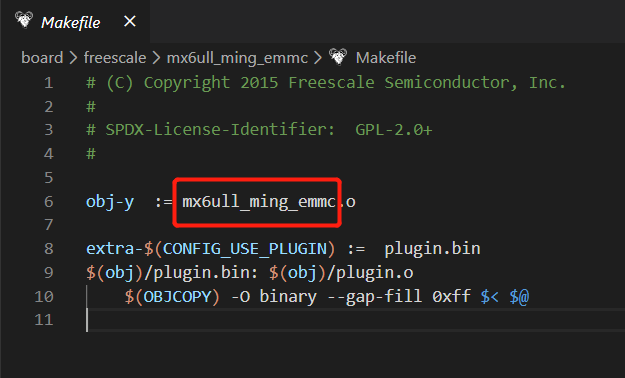The height and width of the screenshot is (378, 625).
Task: Click line number 1 in the gutter
Action: click(x=49, y=83)
